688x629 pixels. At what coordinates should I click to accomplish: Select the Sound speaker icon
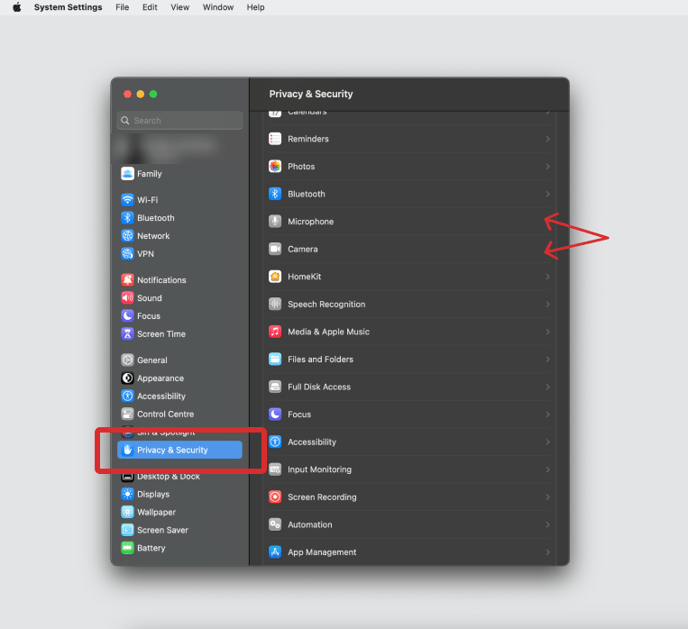point(127,298)
